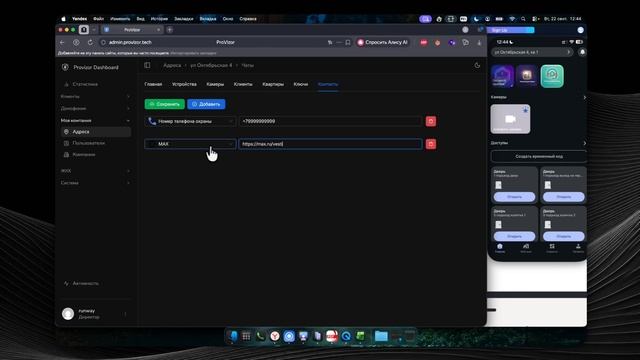Viewport: 640px width, 360px height.
Task: Collapse the sidebar with panel icon
Action: (x=147, y=65)
